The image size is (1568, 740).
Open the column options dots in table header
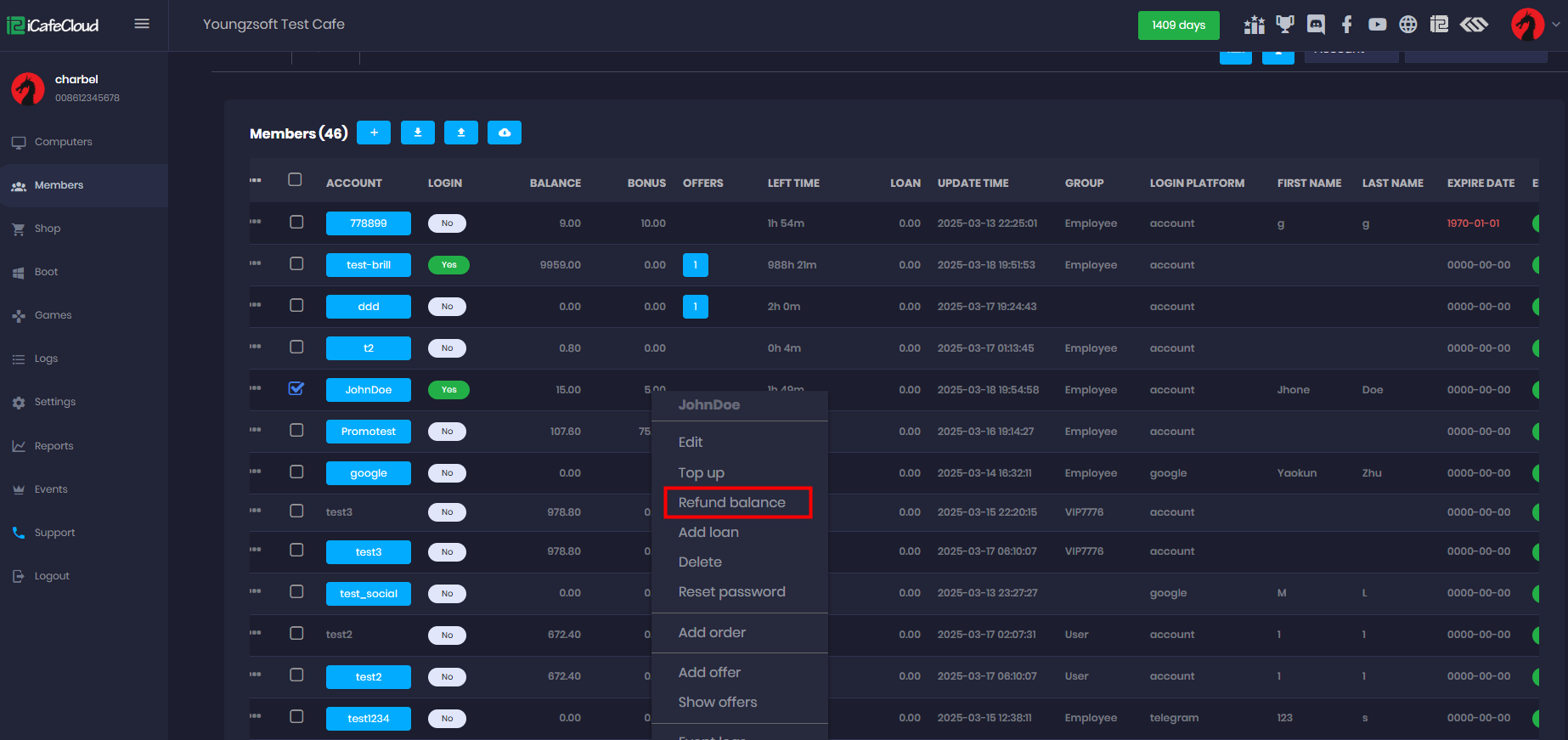256,180
